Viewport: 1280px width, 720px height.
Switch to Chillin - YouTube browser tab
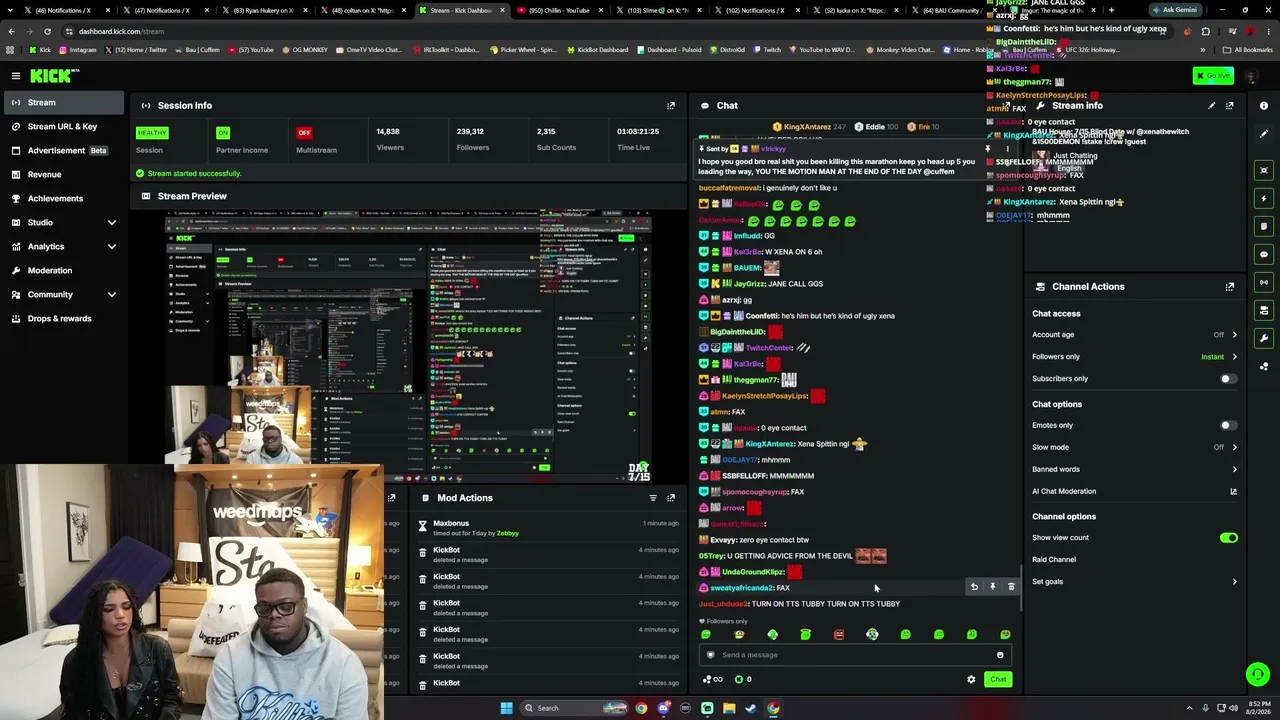tap(558, 10)
